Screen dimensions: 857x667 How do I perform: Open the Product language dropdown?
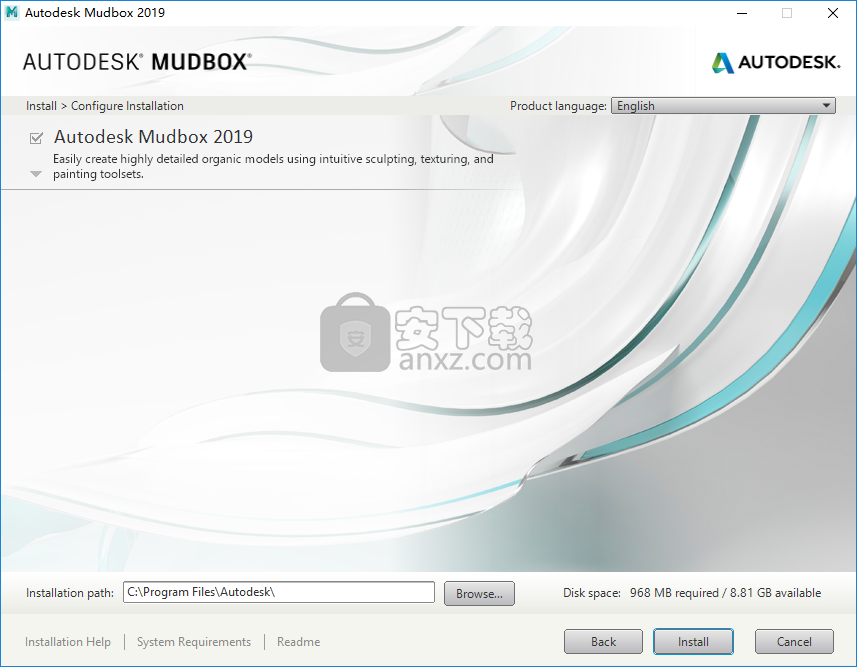[x=723, y=106]
